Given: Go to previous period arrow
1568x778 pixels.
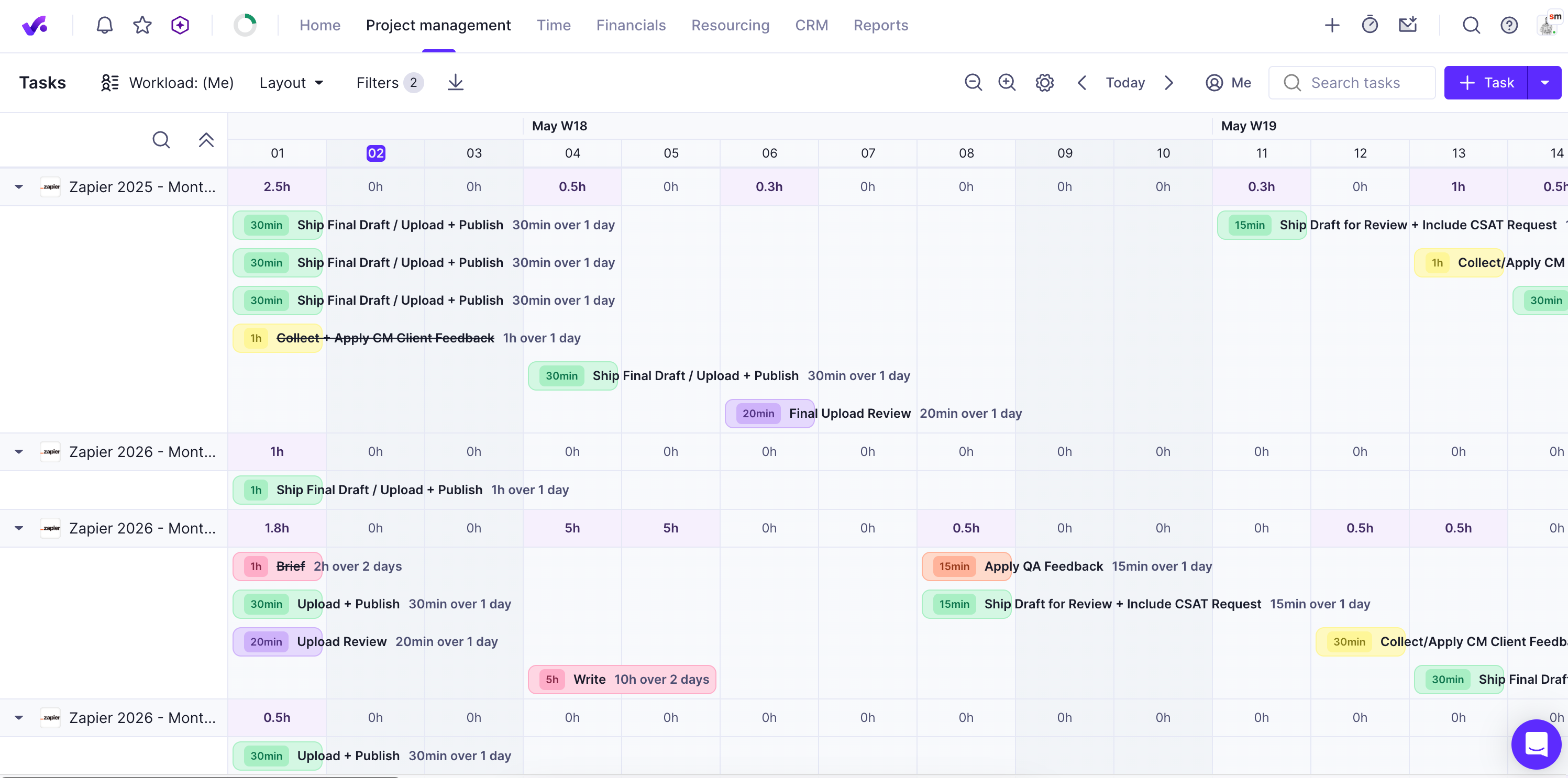Looking at the screenshot, I should pyautogui.click(x=1081, y=83).
